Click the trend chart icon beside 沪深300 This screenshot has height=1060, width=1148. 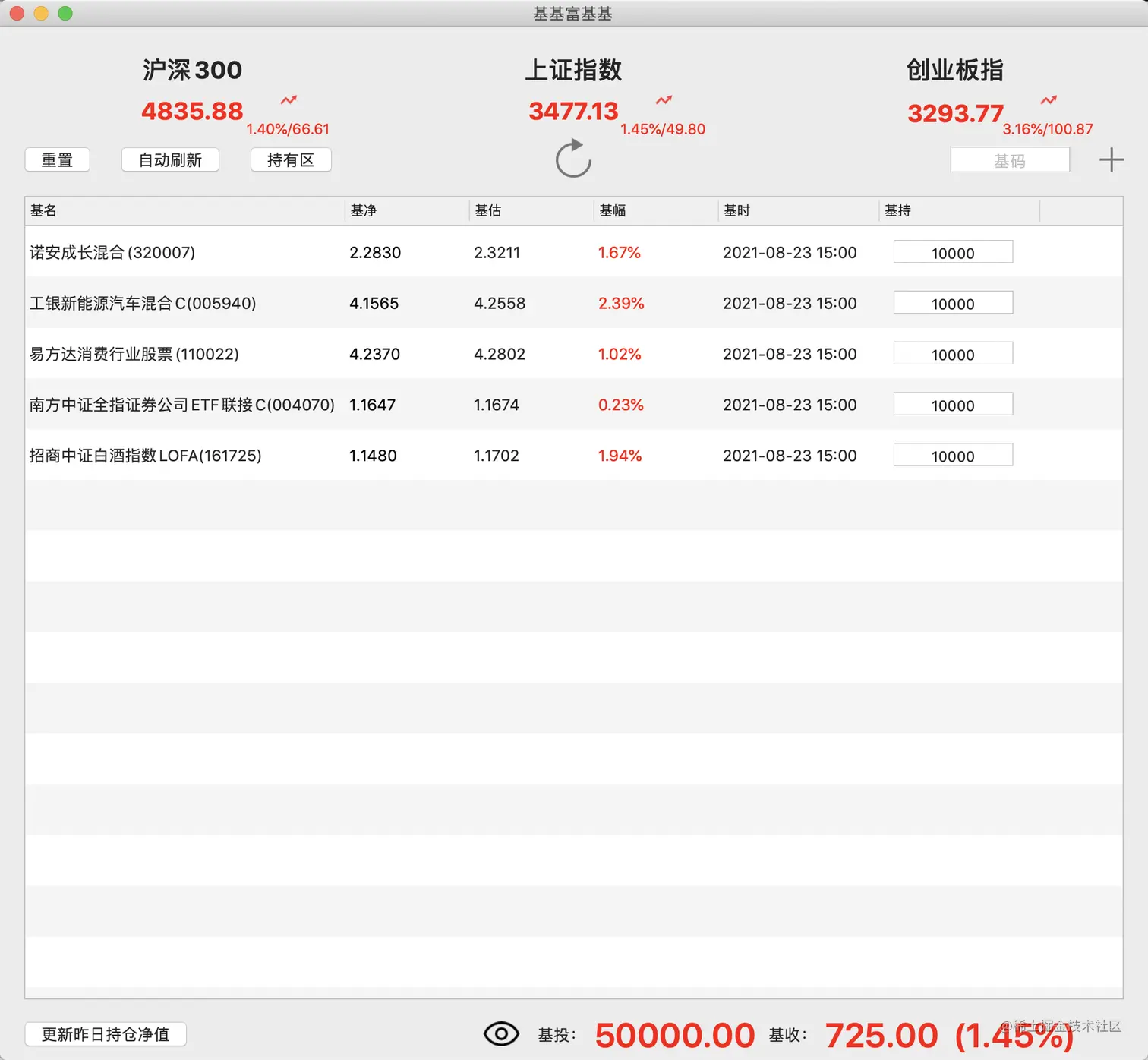289,99
